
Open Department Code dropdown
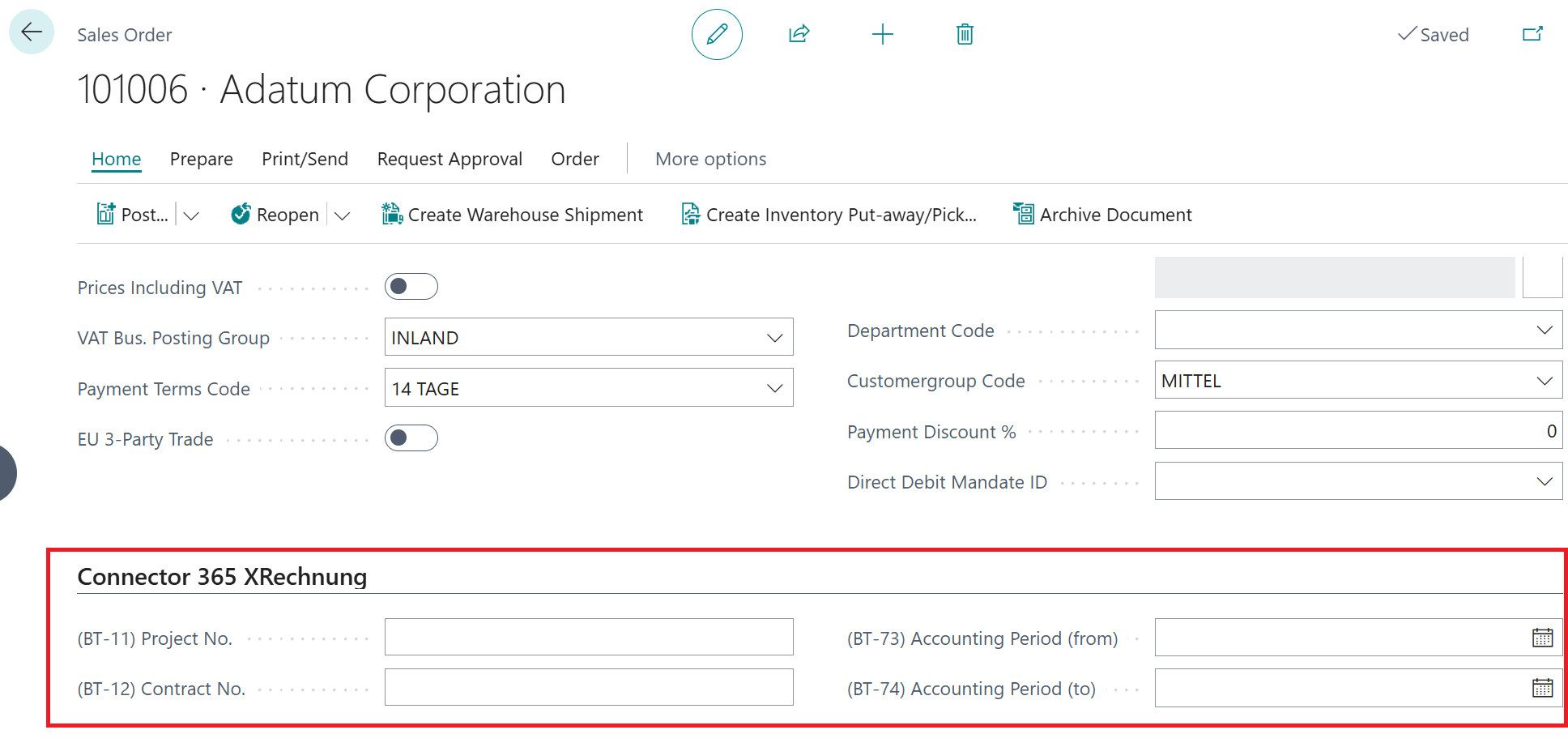point(1545,331)
